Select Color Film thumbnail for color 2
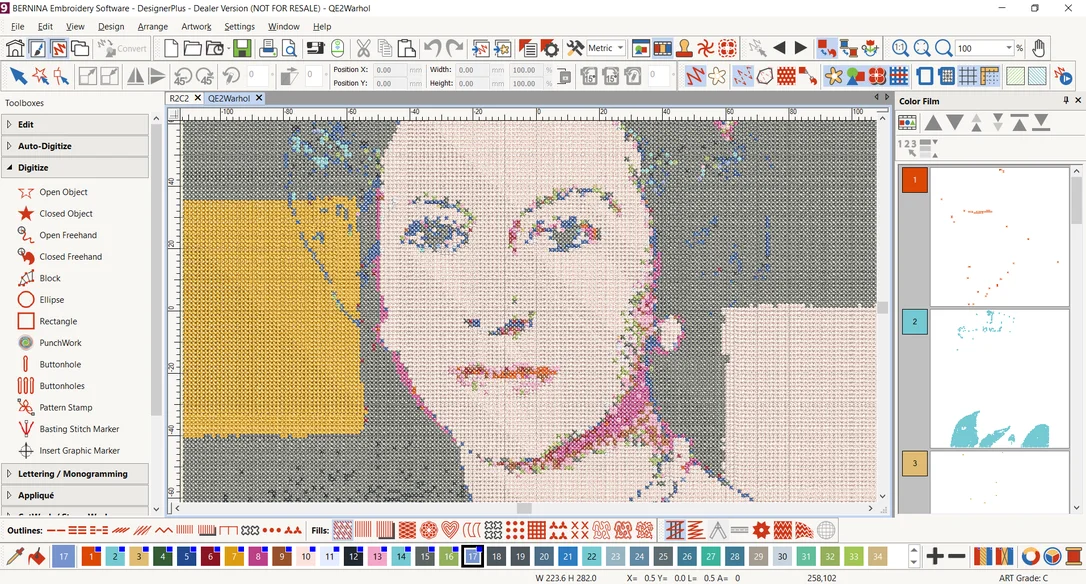The image size is (1086, 584). coord(999,378)
